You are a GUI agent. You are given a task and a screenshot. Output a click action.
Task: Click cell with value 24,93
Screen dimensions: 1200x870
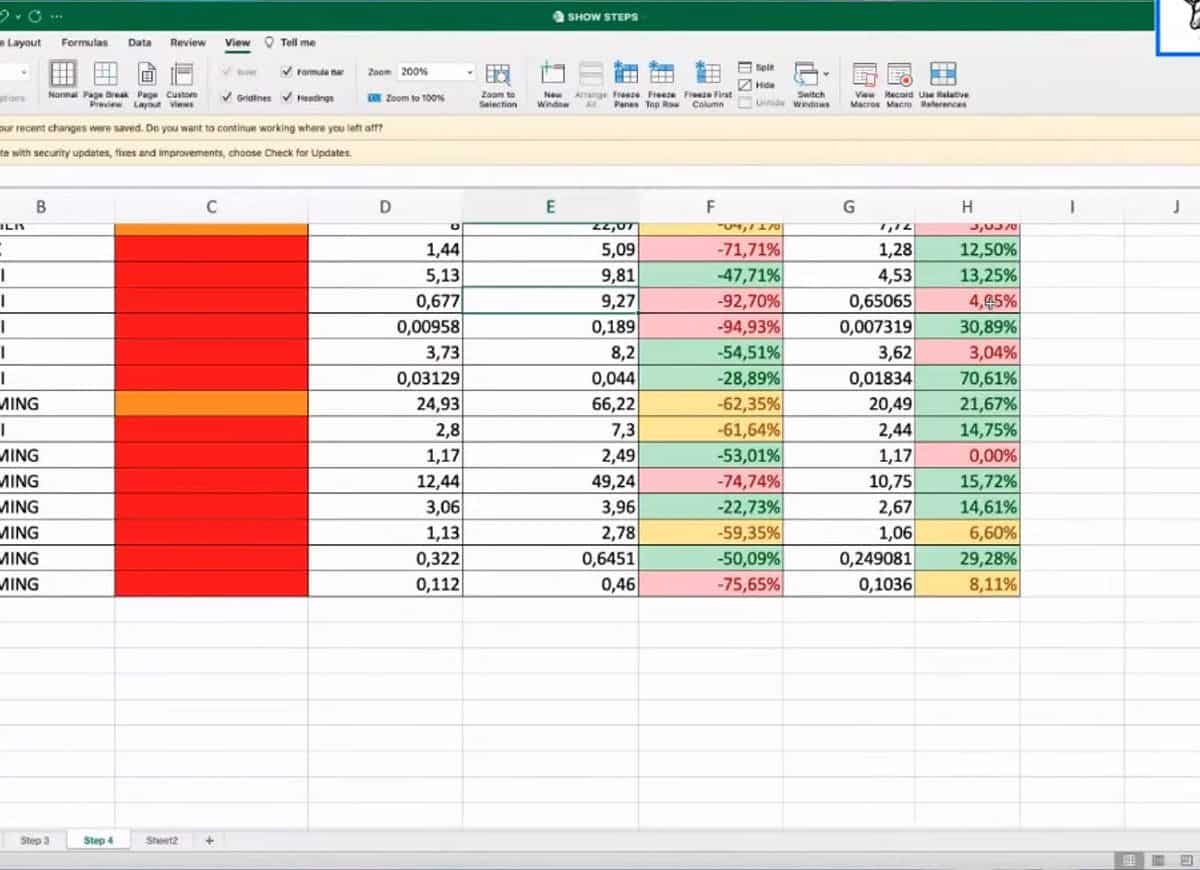click(x=385, y=404)
